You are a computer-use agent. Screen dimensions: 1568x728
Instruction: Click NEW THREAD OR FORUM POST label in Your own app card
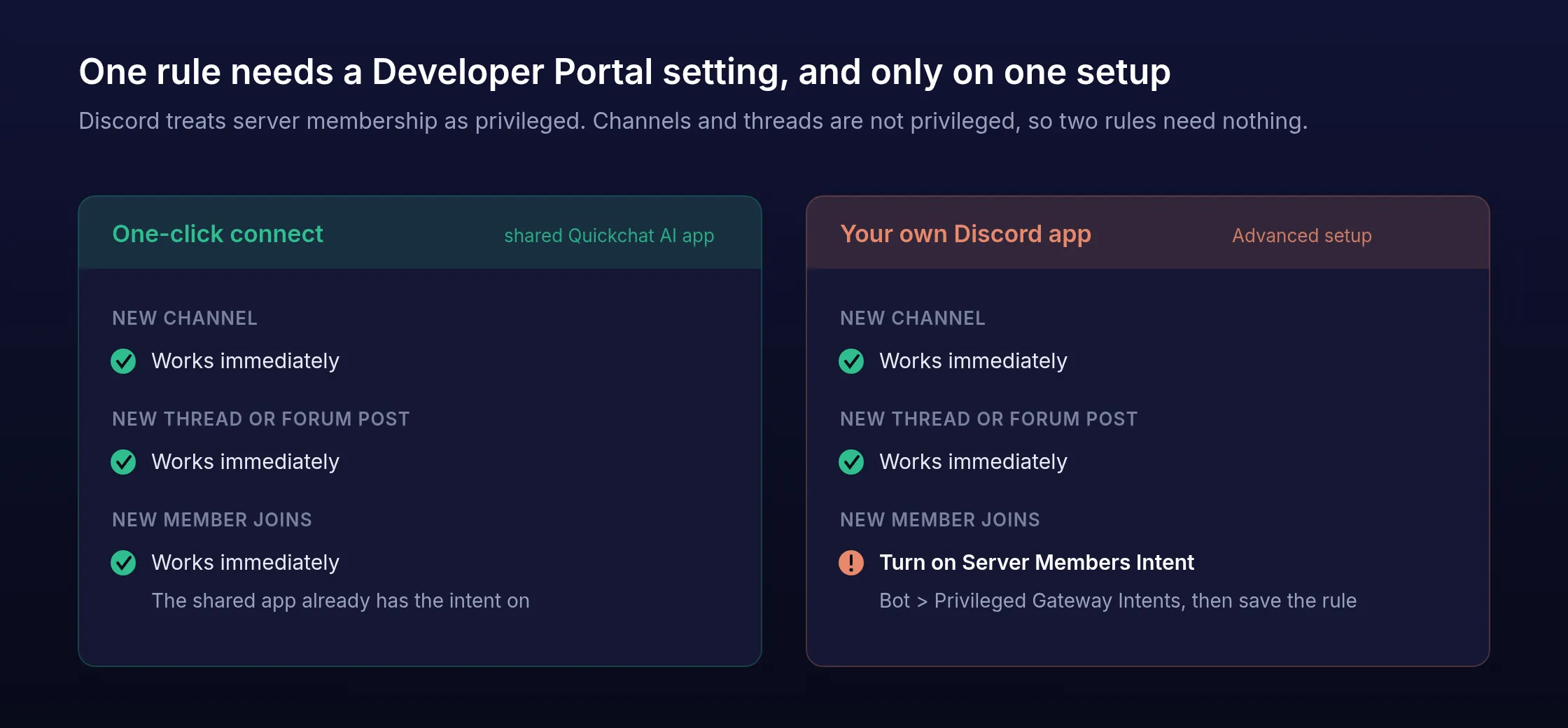tap(988, 419)
